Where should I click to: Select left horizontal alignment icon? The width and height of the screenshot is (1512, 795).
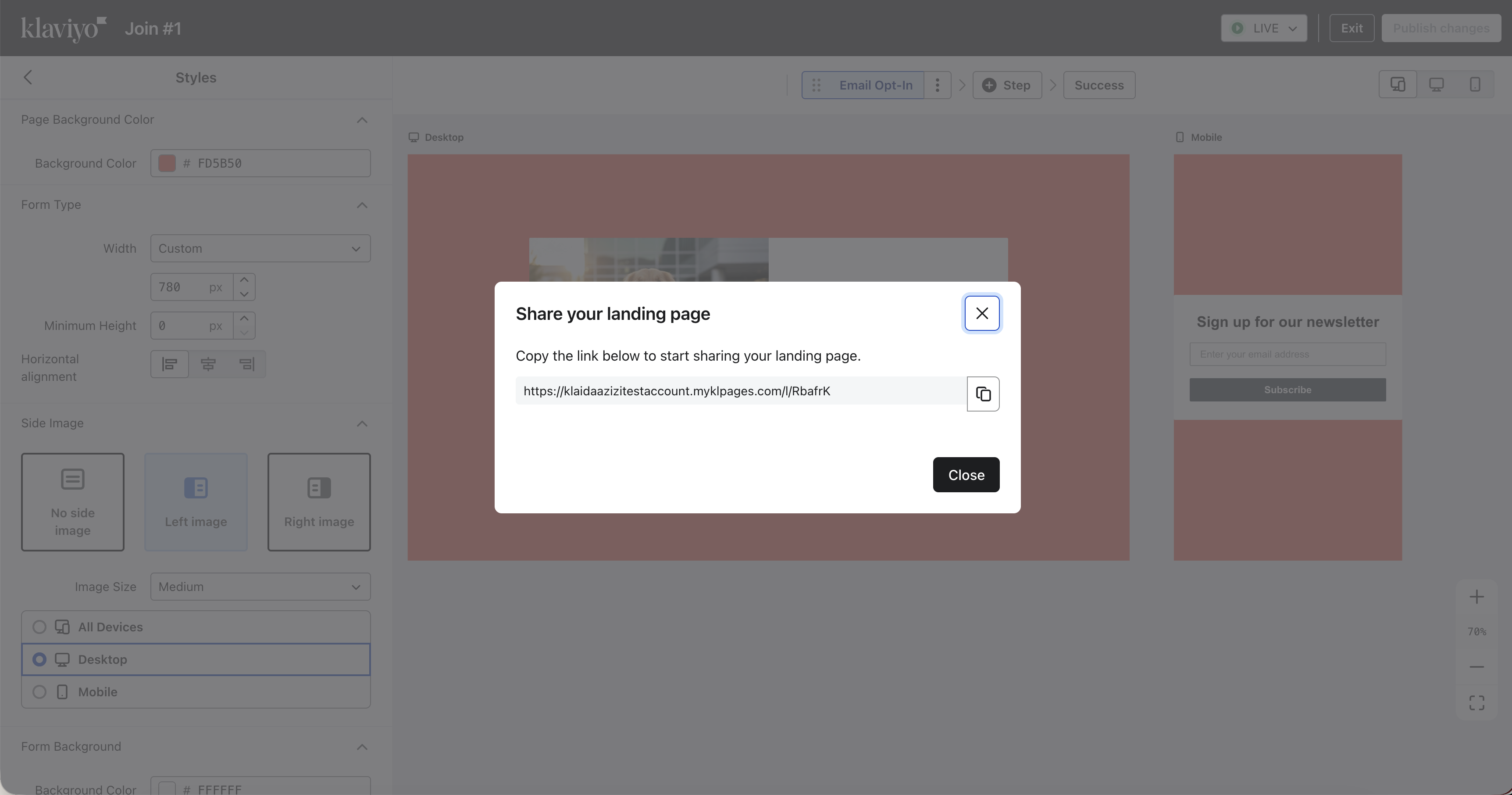click(x=170, y=364)
